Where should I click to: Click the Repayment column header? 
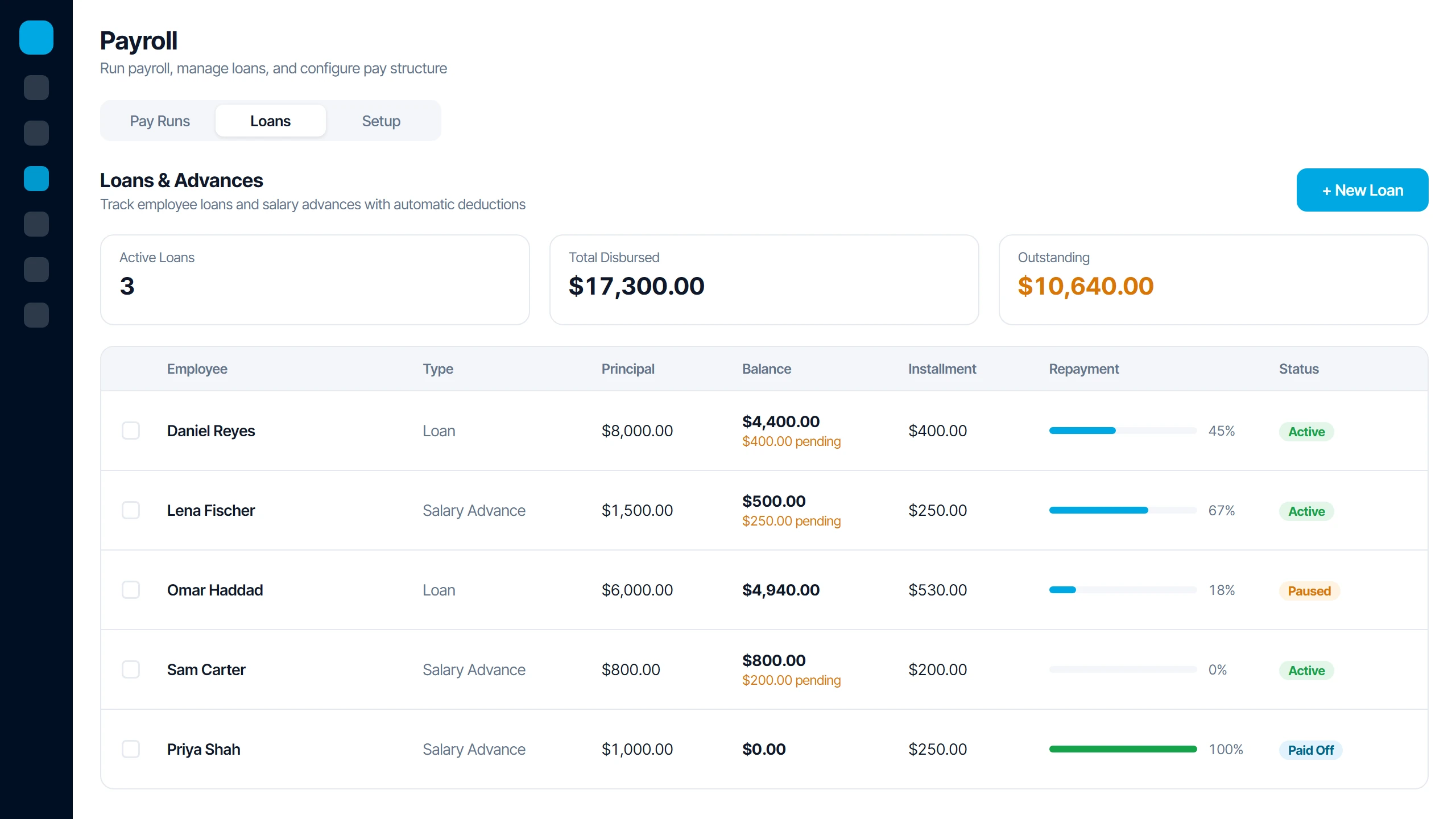(x=1084, y=369)
